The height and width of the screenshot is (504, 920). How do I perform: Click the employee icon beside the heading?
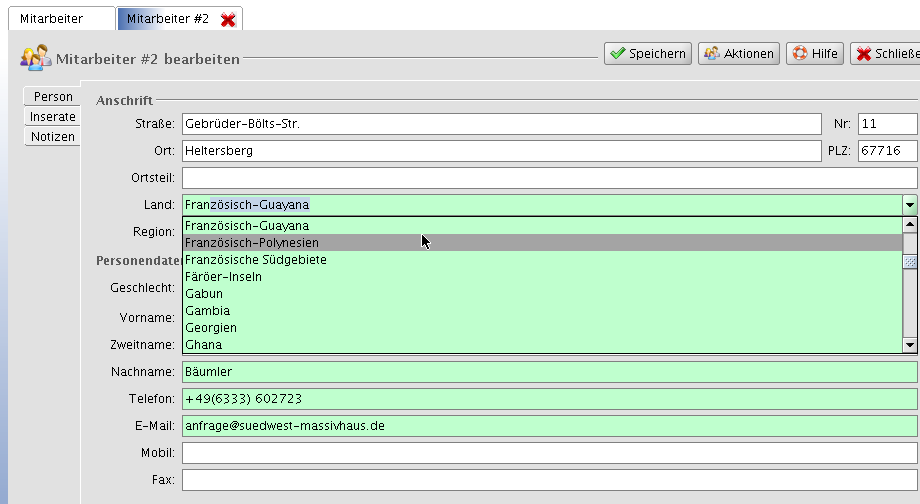pos(36,58)
